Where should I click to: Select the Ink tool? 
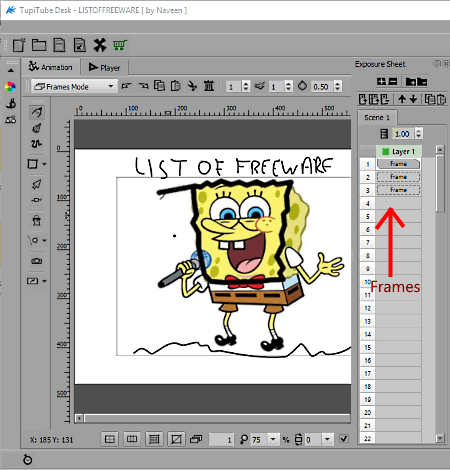37,128
